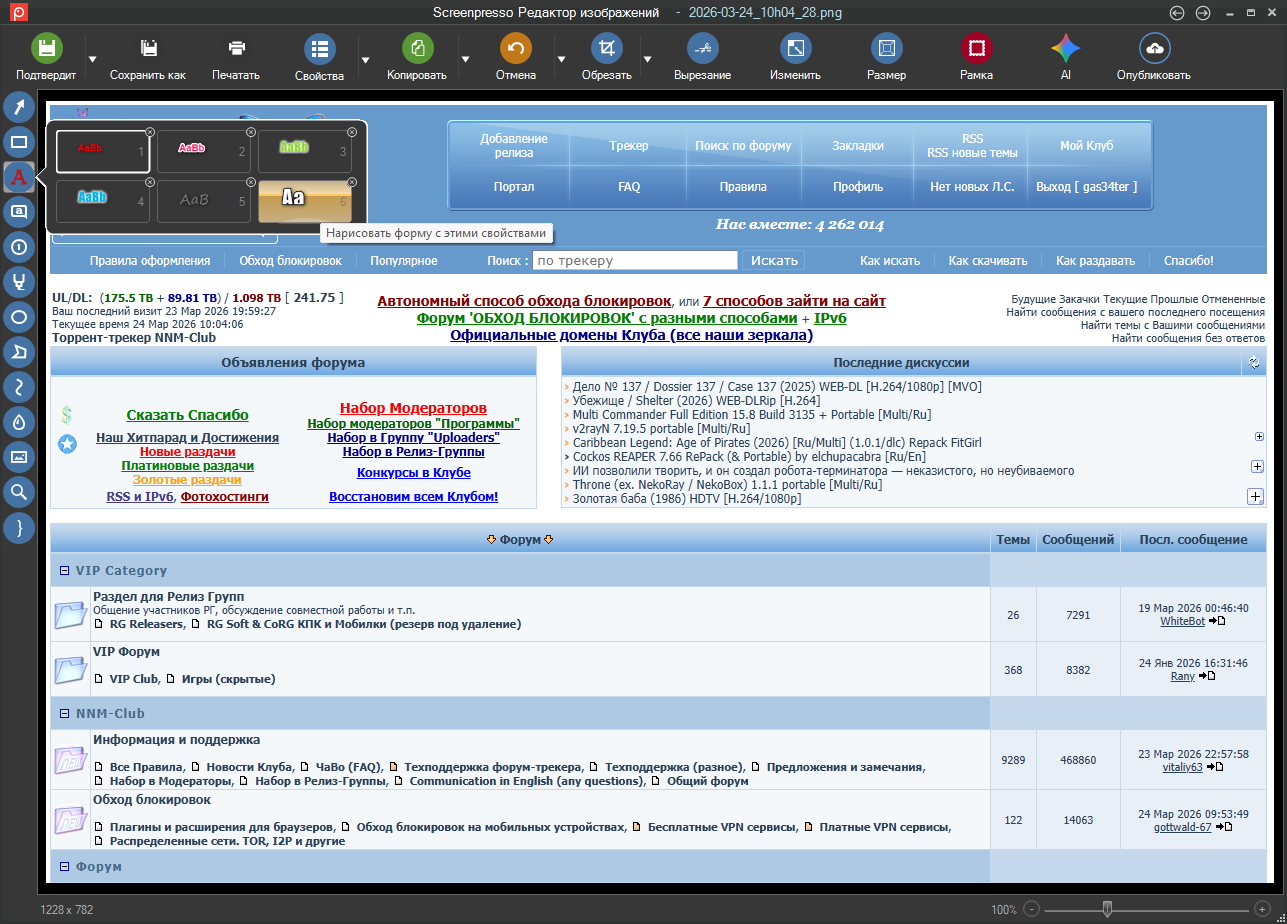Expand the Обрезать crop options arrow

648,59
